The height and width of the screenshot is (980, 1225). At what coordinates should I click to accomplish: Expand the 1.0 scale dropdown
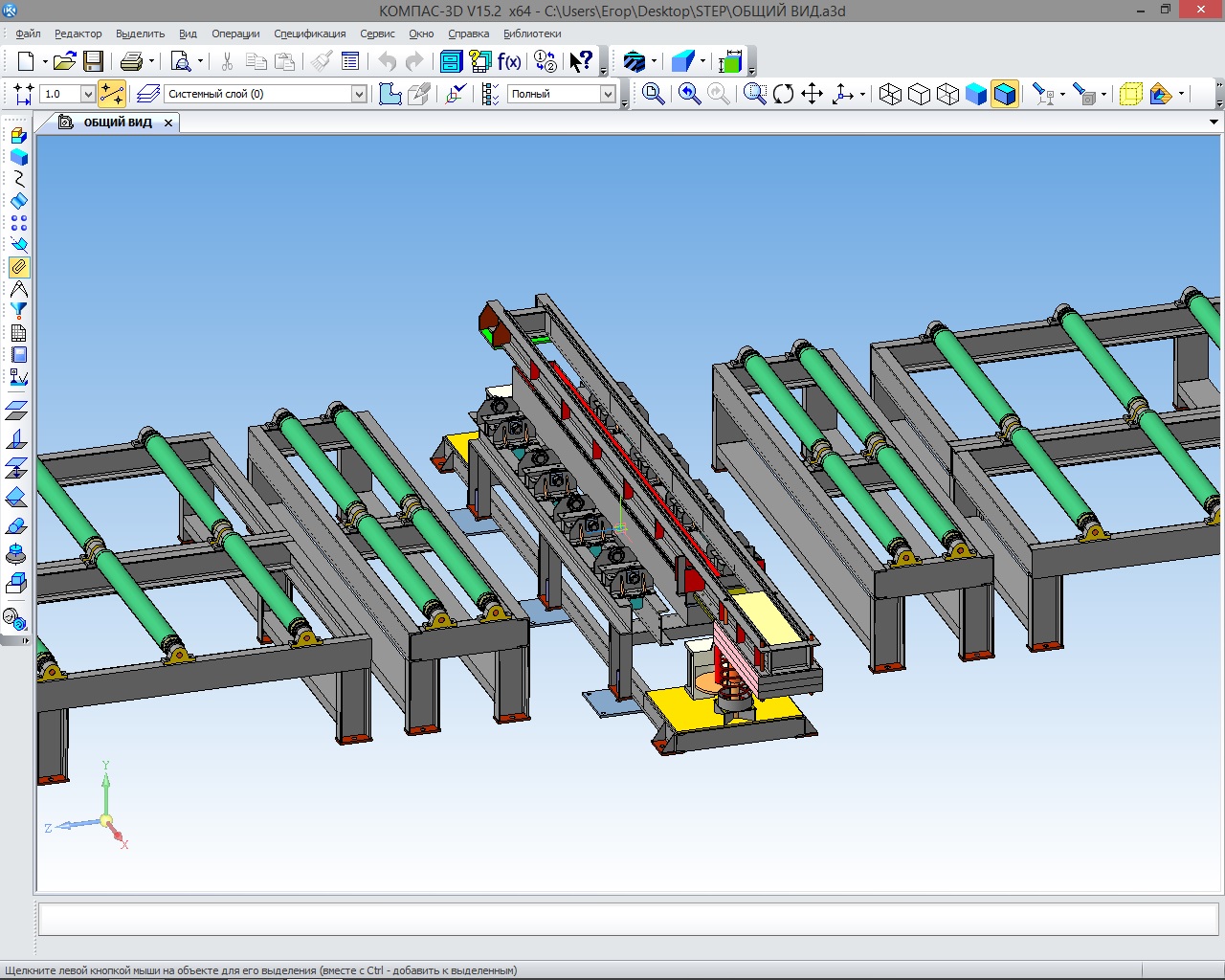(x=87, y=94)
